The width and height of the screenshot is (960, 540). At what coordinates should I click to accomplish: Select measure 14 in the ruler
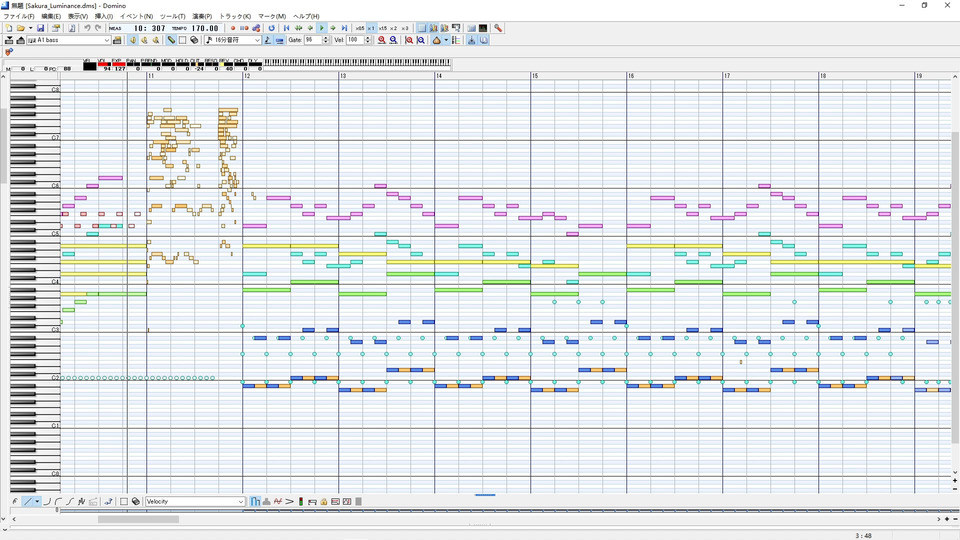[438, 76]
